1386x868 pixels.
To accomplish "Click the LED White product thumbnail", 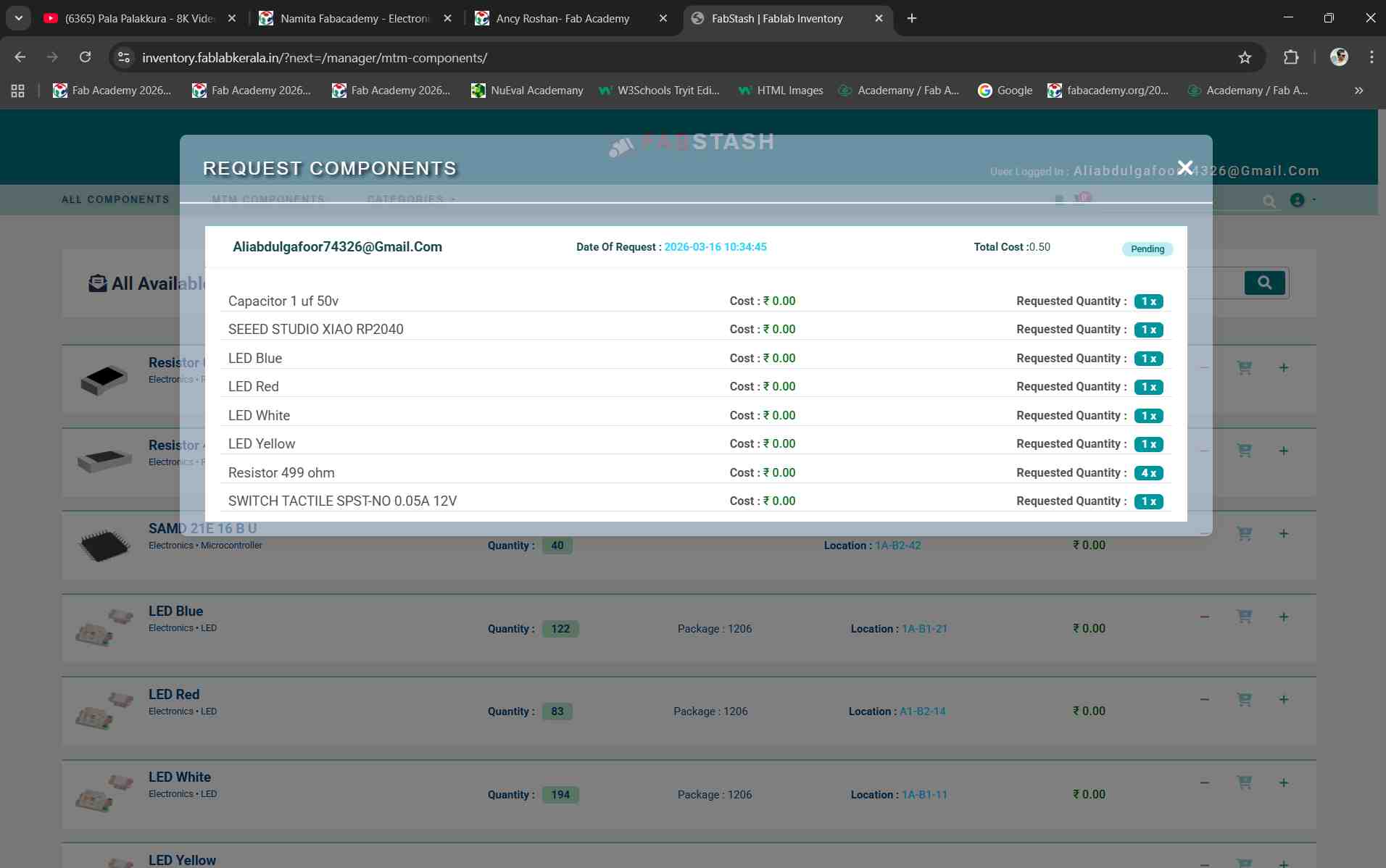I will [x=105, y=793].
